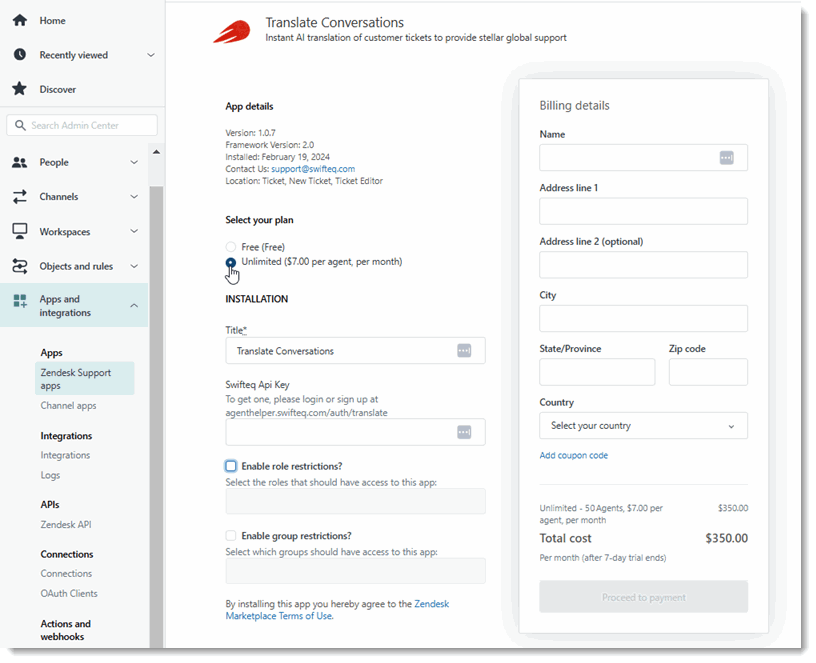816x663 pixels.
Task: Click the Actions and webhooks heading
Action: (x=66, y=630)
